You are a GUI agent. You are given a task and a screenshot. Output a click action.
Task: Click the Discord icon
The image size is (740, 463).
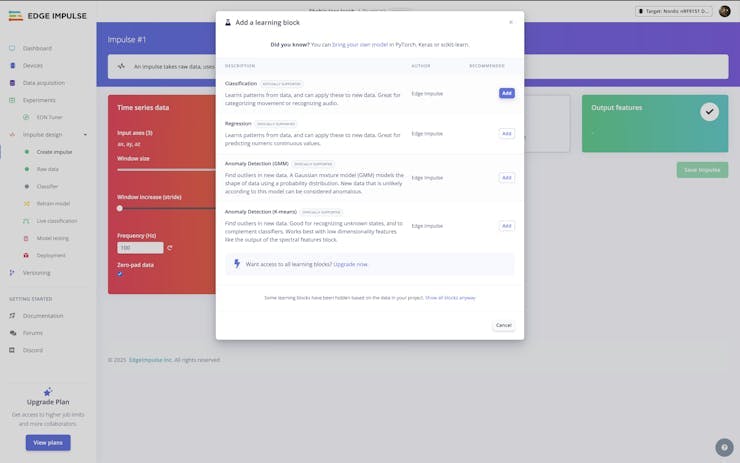[x=12, y=350]
